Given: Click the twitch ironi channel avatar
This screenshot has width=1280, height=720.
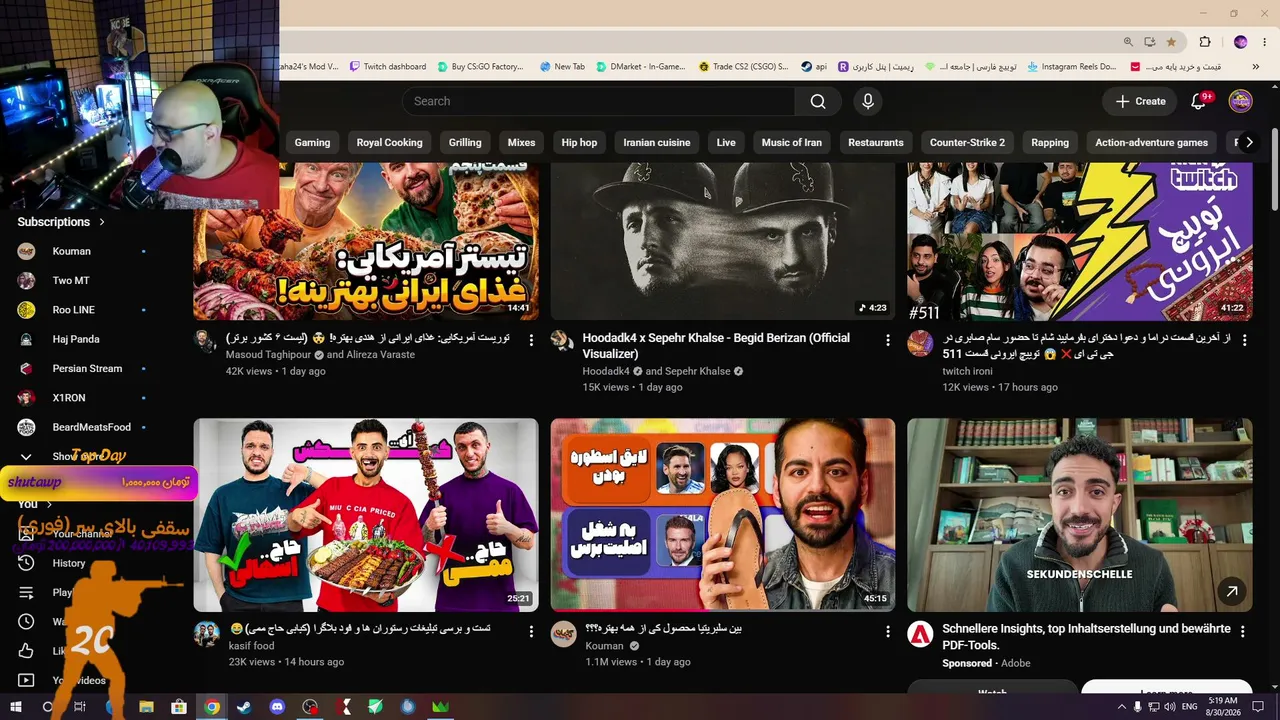Looking at the screenshot, I should pos(920,343).
